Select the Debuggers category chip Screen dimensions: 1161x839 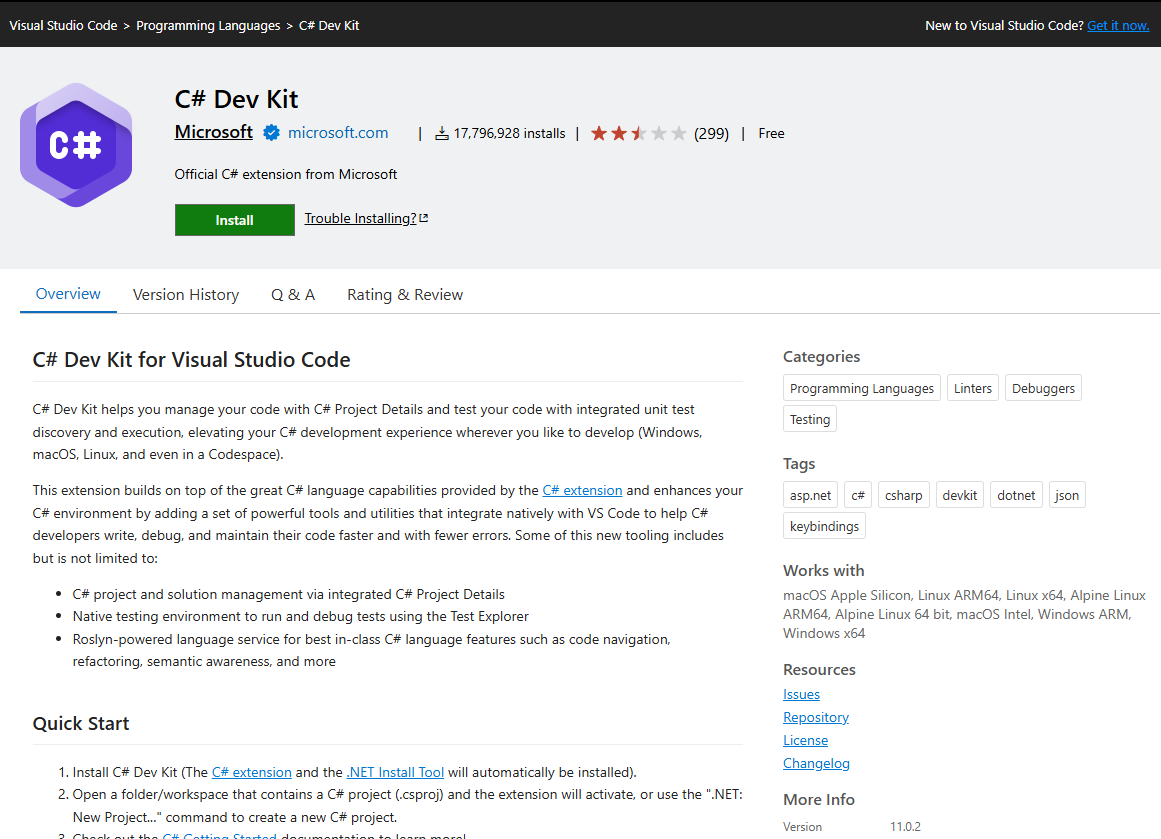1043,388
